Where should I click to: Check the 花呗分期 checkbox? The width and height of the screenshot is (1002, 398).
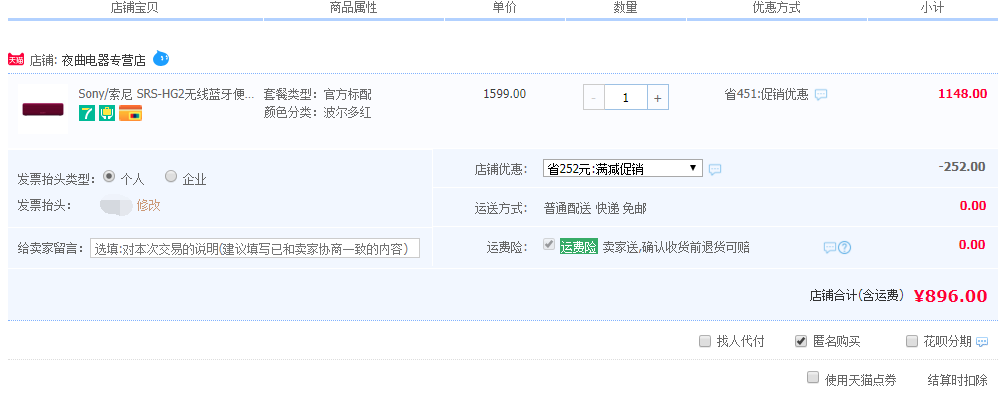[x=912, y=341]
